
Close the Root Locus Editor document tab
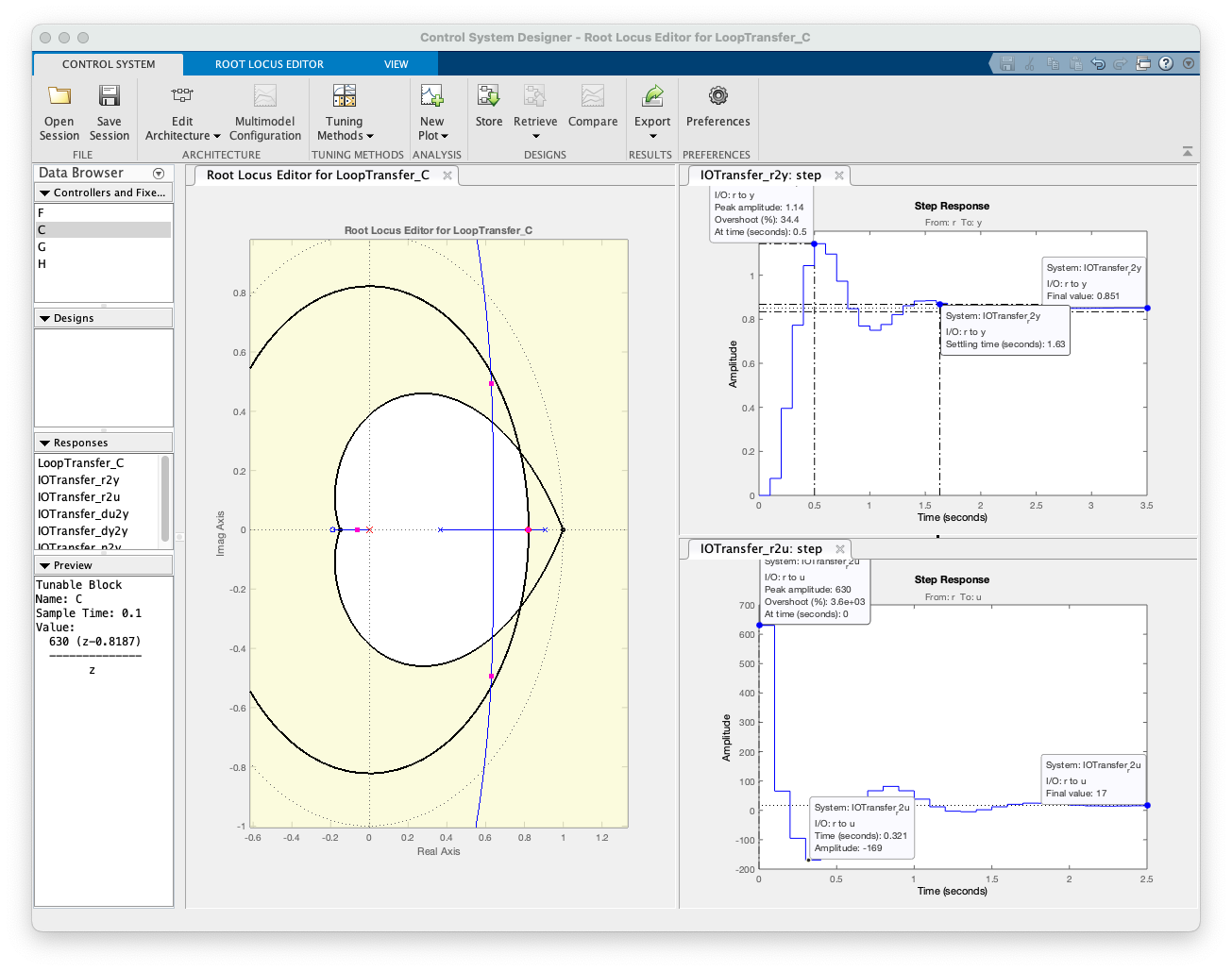tap(447, 176)
